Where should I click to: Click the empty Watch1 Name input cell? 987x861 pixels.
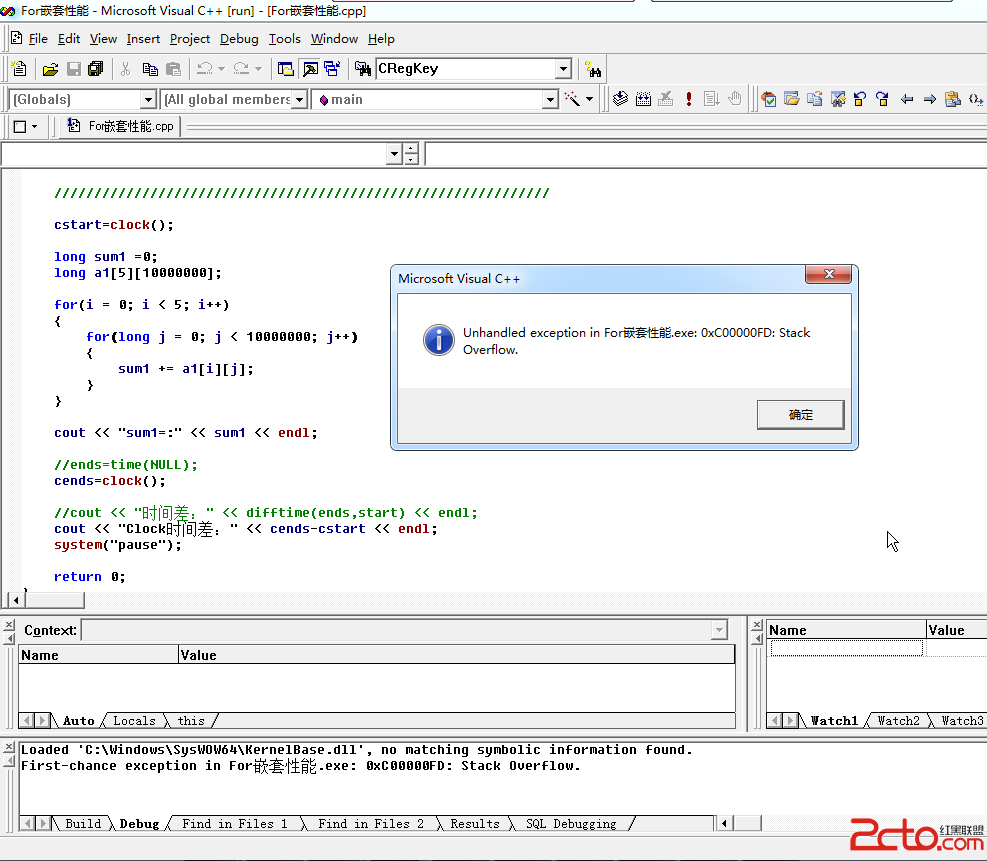[x=846, y=648]
